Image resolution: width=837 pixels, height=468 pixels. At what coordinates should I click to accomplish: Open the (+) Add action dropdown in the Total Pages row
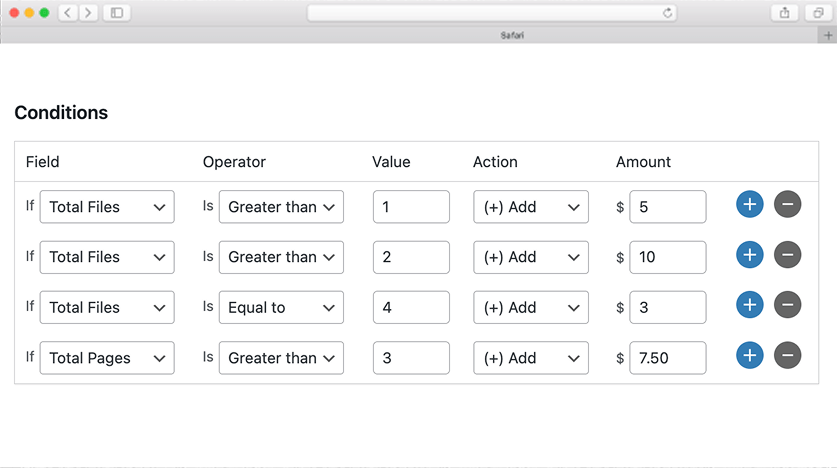coord(531,358)
